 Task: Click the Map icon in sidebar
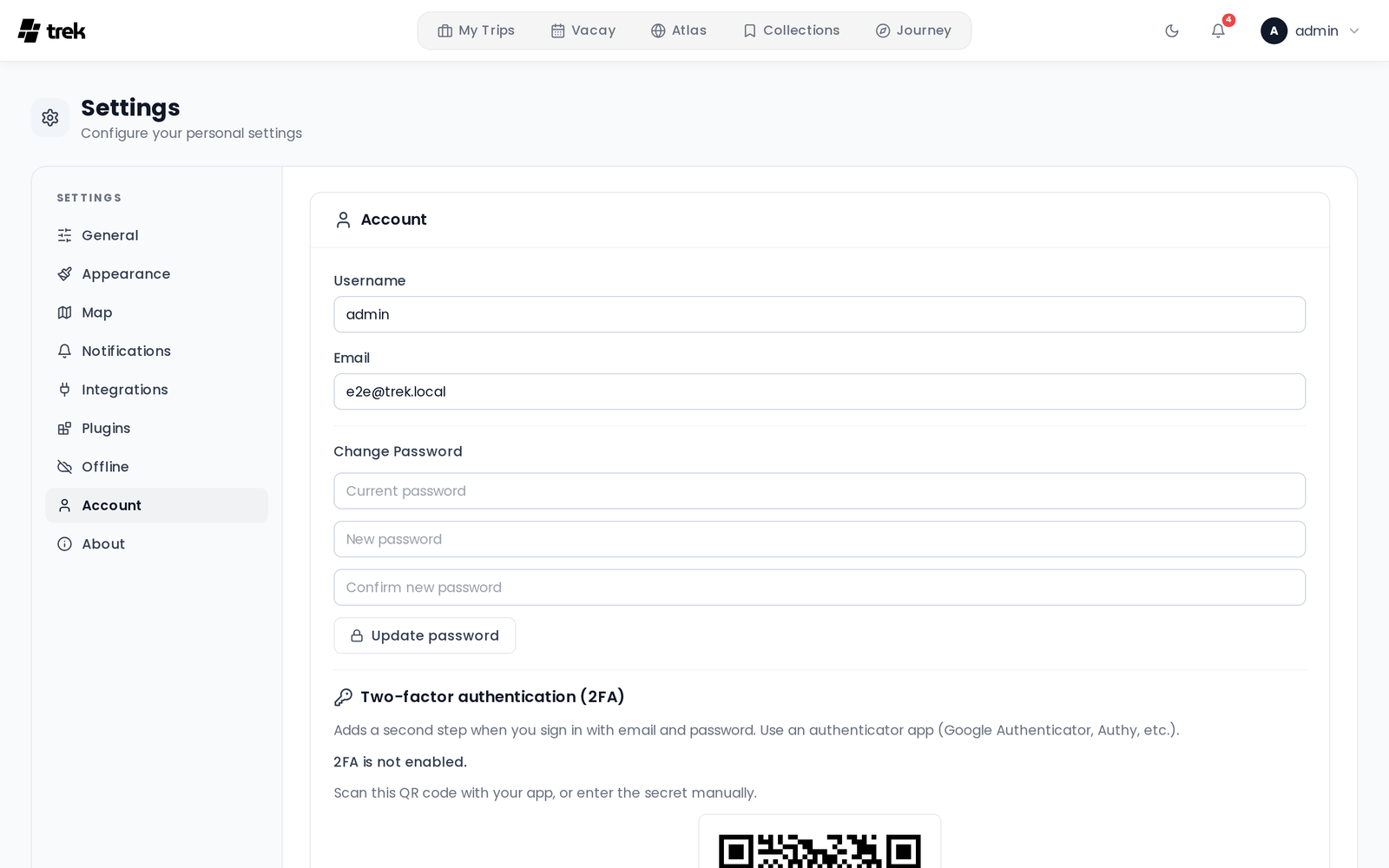point(64,312)
